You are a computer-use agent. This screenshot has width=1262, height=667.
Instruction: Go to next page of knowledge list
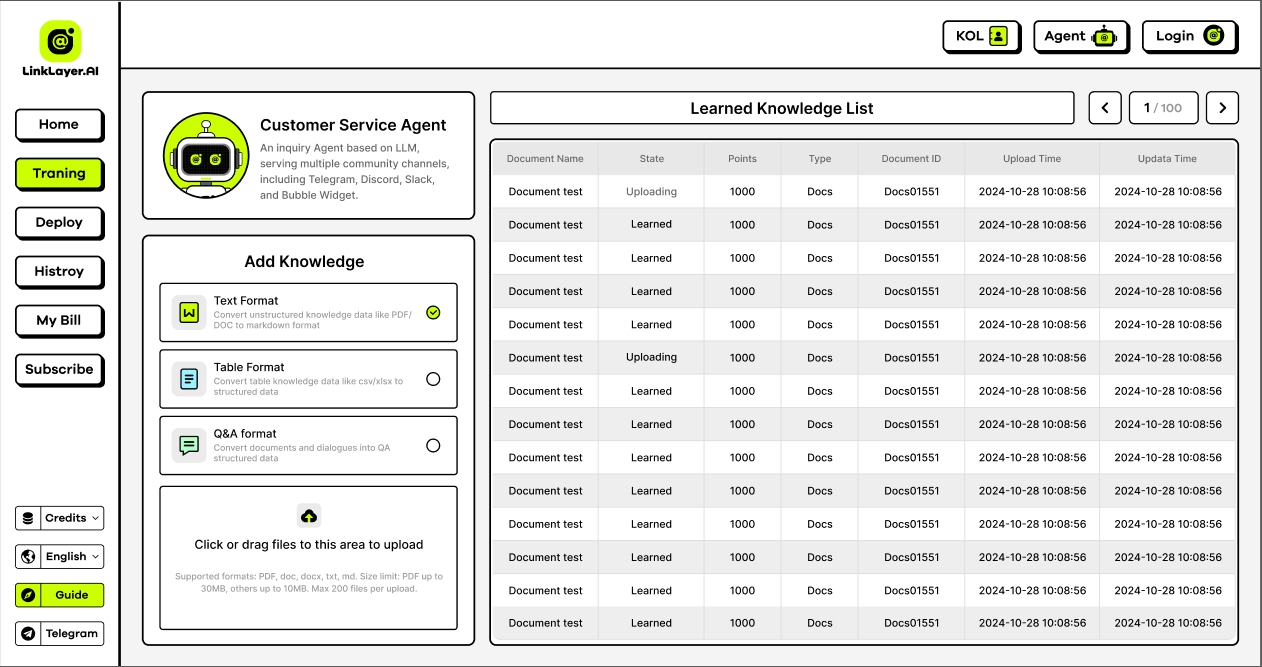tap(1222, 108)
